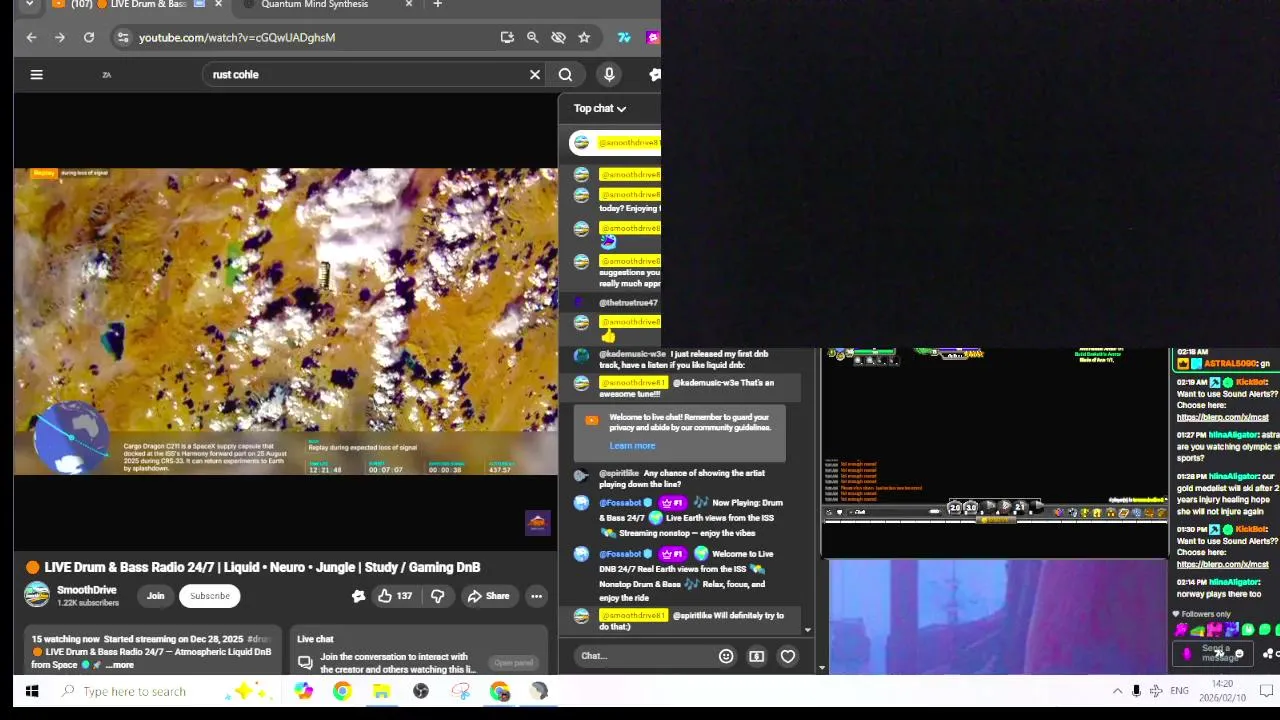Viewport: 1280px width, 720px height.
Task: Open Copilot from the taskbar
Action: click(x=303, y=691)
